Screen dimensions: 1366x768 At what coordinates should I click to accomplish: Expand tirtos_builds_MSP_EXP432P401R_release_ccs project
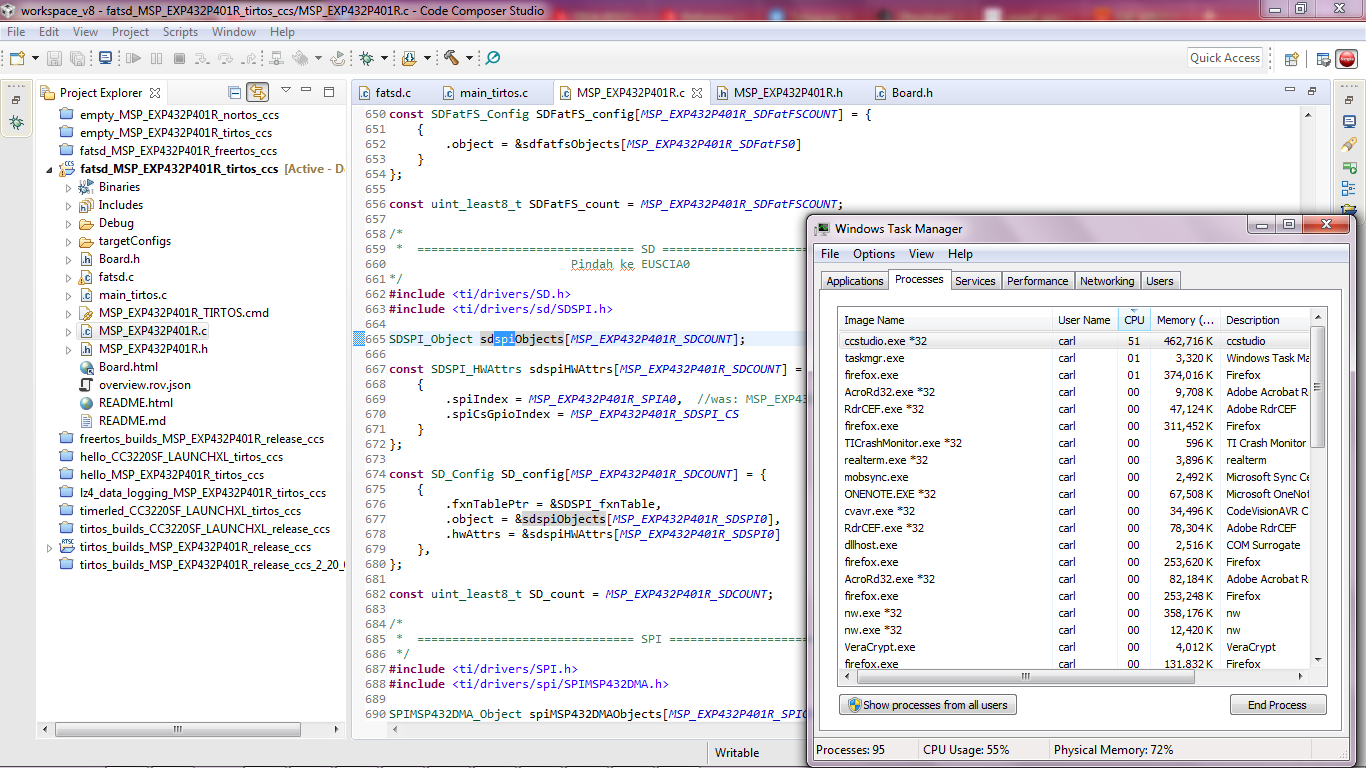[49, 548]
